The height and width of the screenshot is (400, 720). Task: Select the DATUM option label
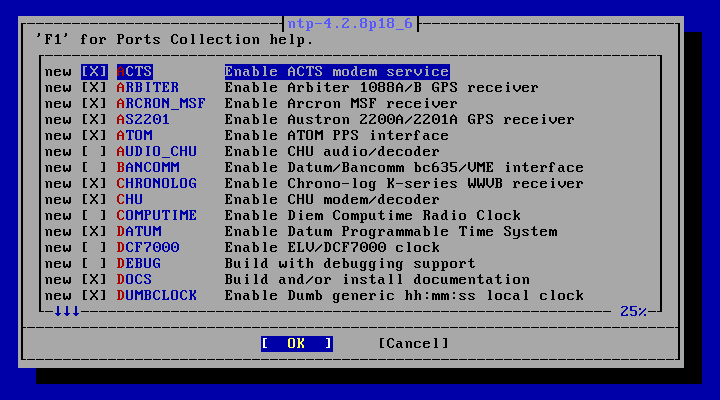[139, 231]
